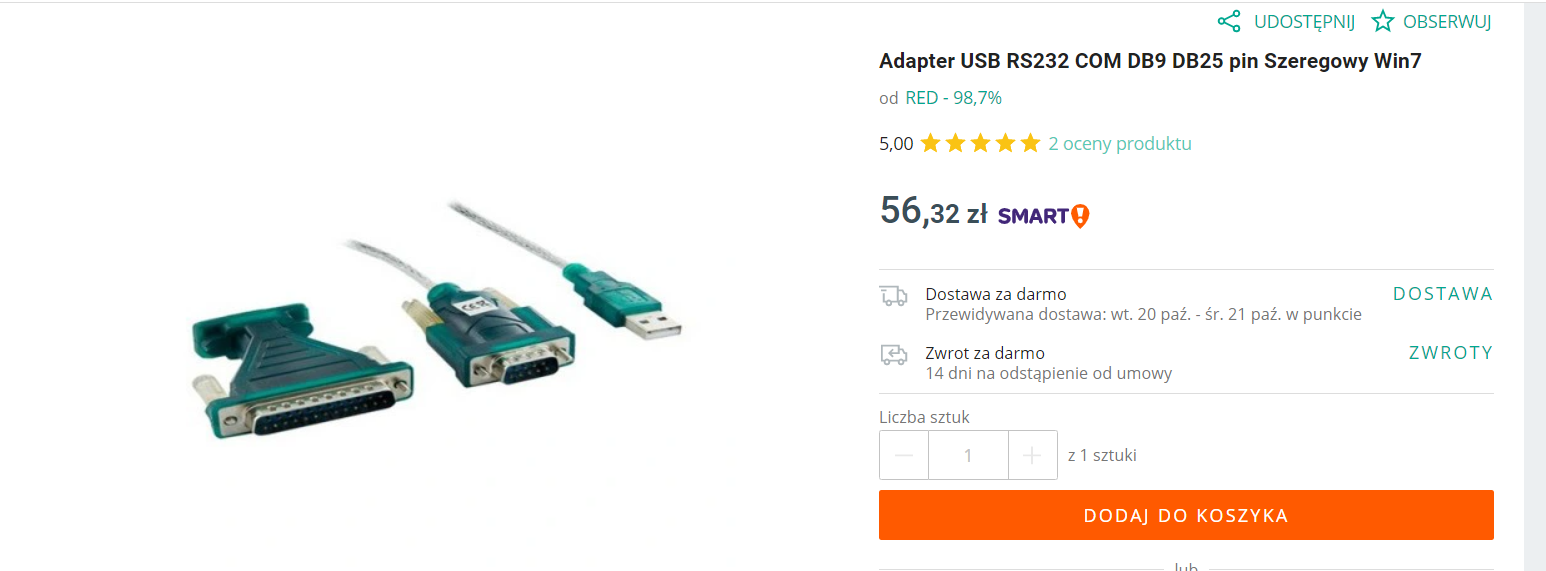Screen dimensions: 1546x571
Task: Click the quantity input field
Action: [968, 455]
